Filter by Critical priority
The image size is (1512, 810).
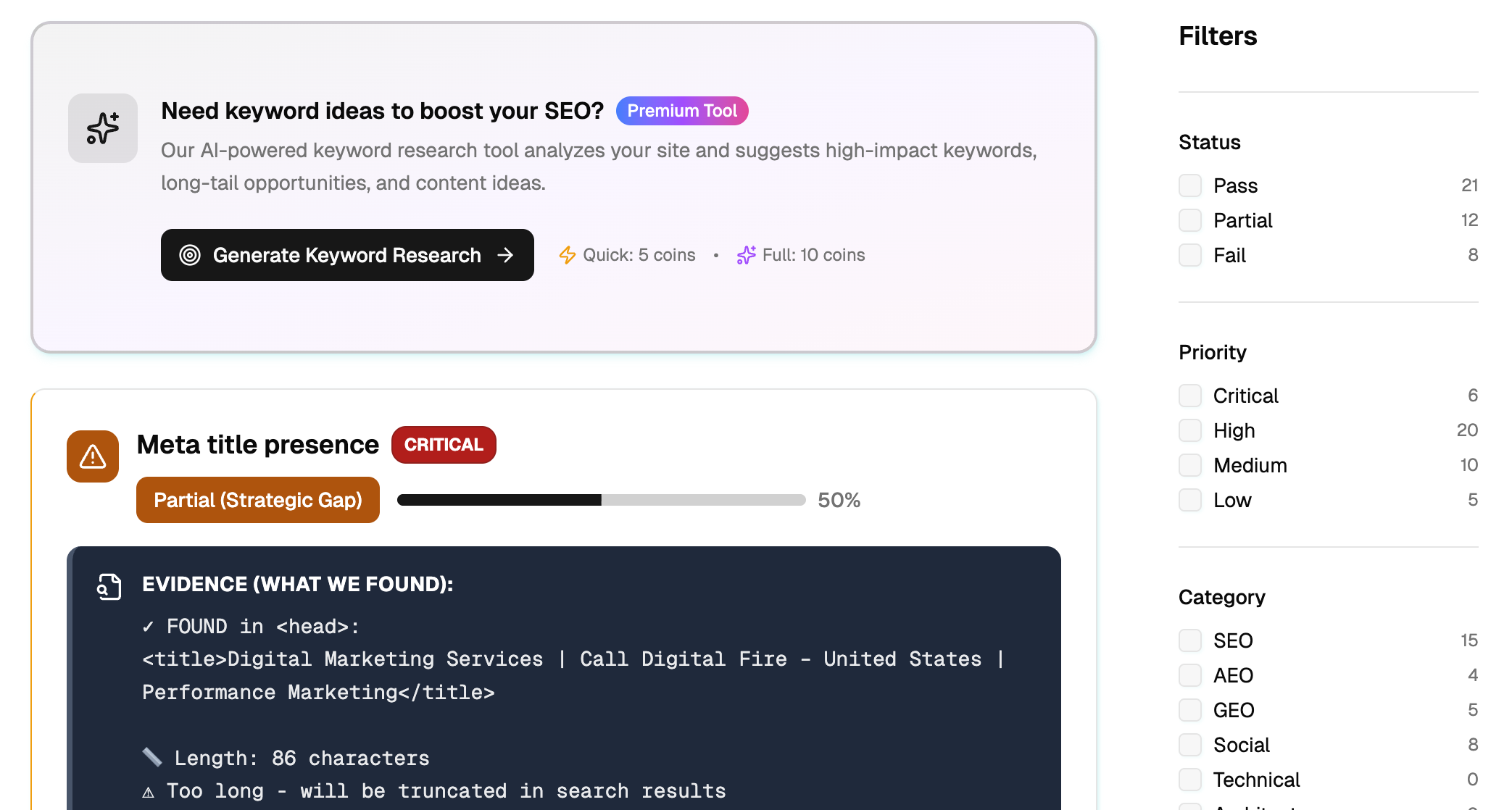[1190, 396]
